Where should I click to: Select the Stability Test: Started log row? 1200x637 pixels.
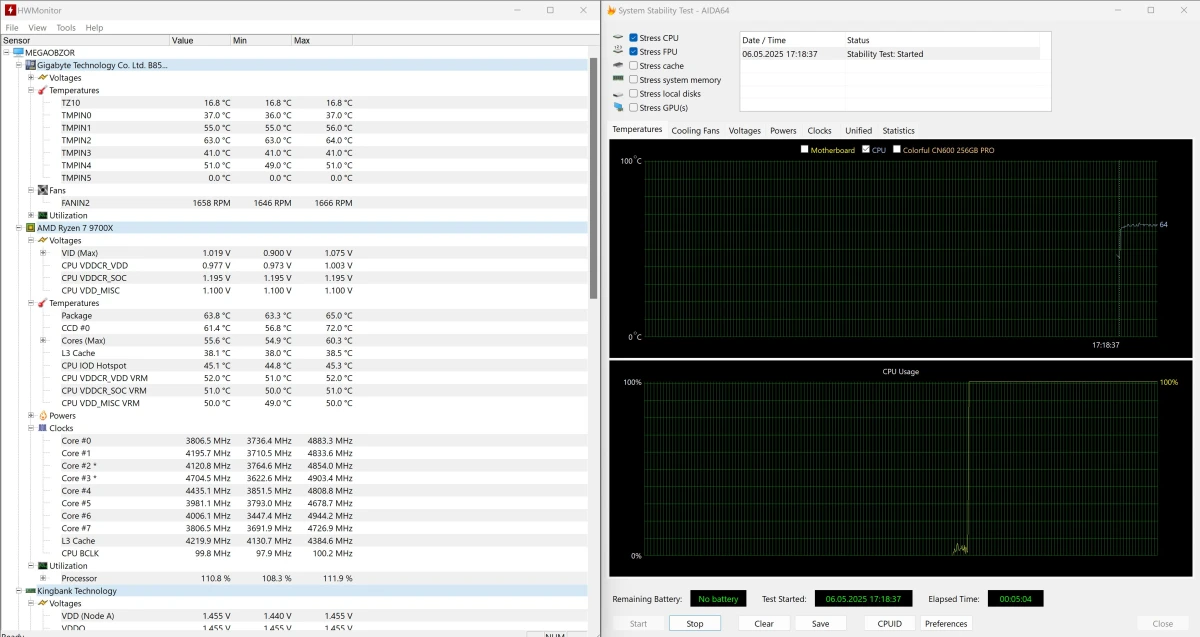(x=890, y=54)
